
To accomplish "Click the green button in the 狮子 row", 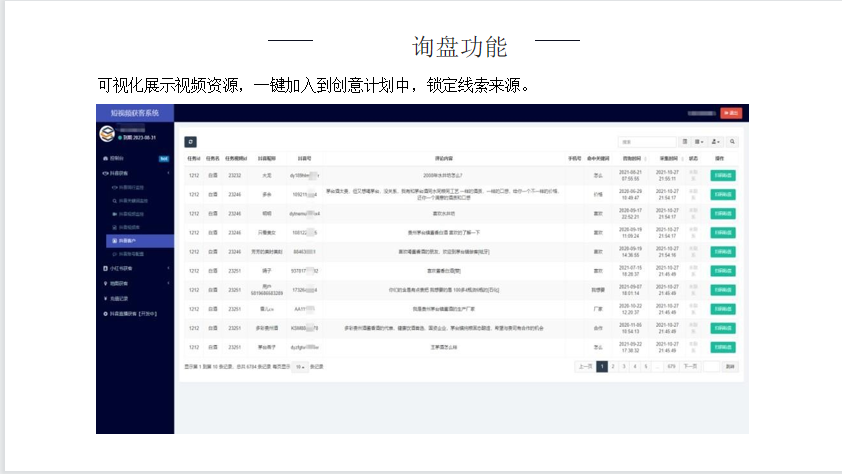I will pyautogui.click(x=723, y=271).
